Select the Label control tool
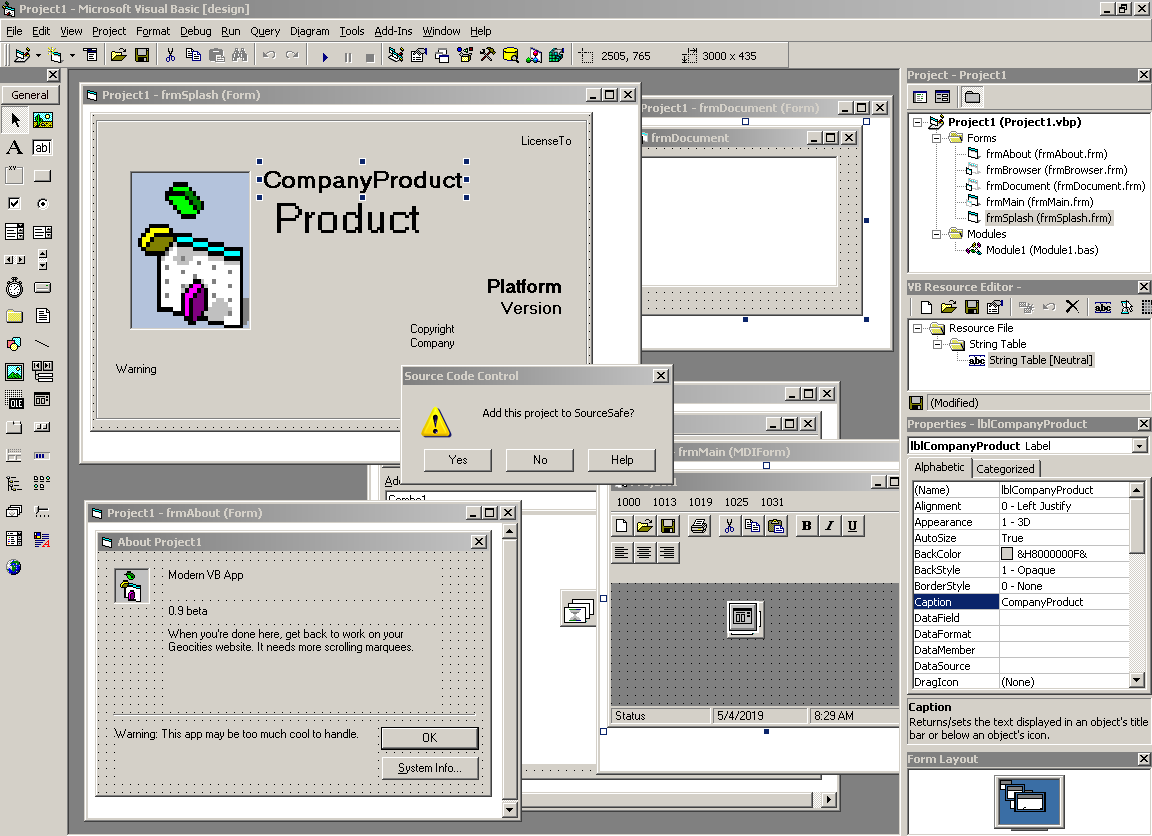The height and width of the screenshot is (836, 1152). 15,148
